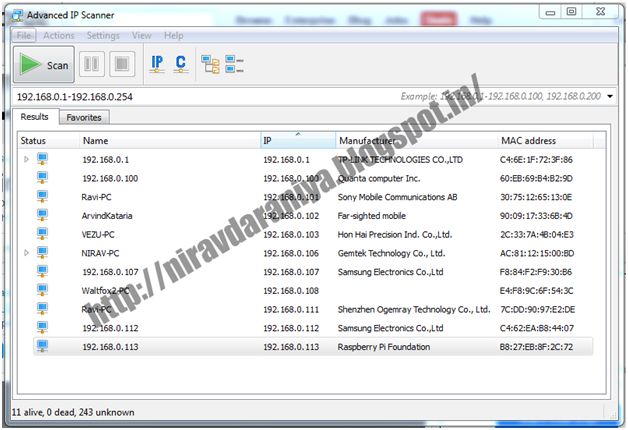Open the View menu

pyautogui.click(x=142, y=36)
